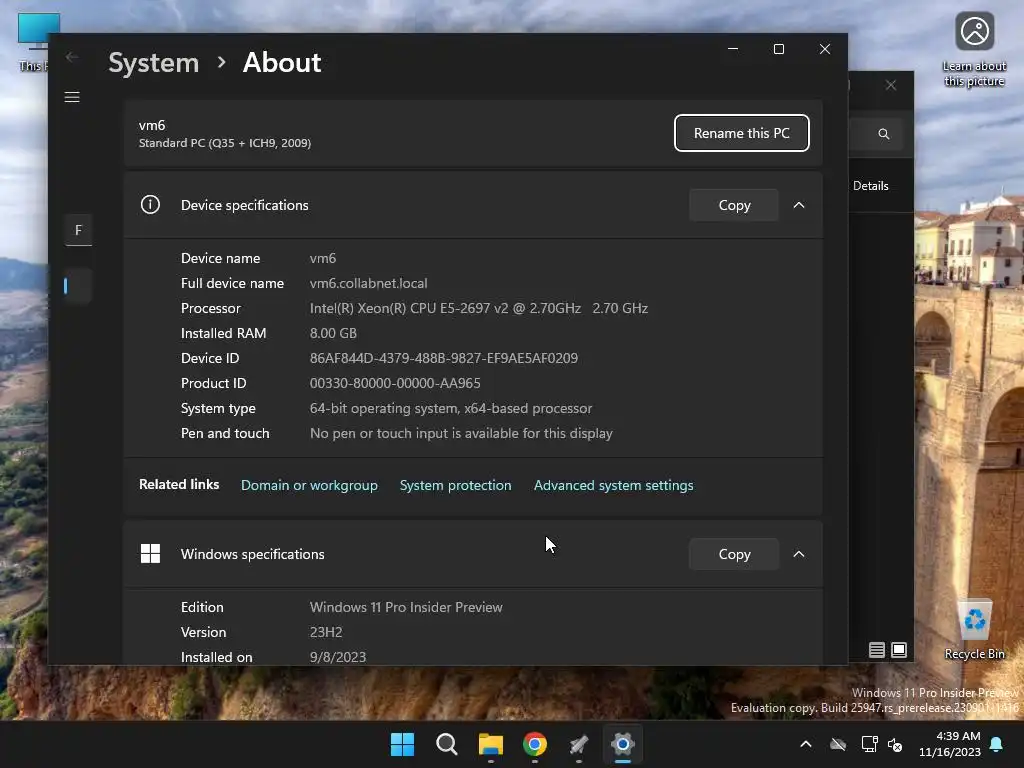This screenshot has width=1024, height=768.
Task: Open notifications bell icon
Action: point(997,744)
